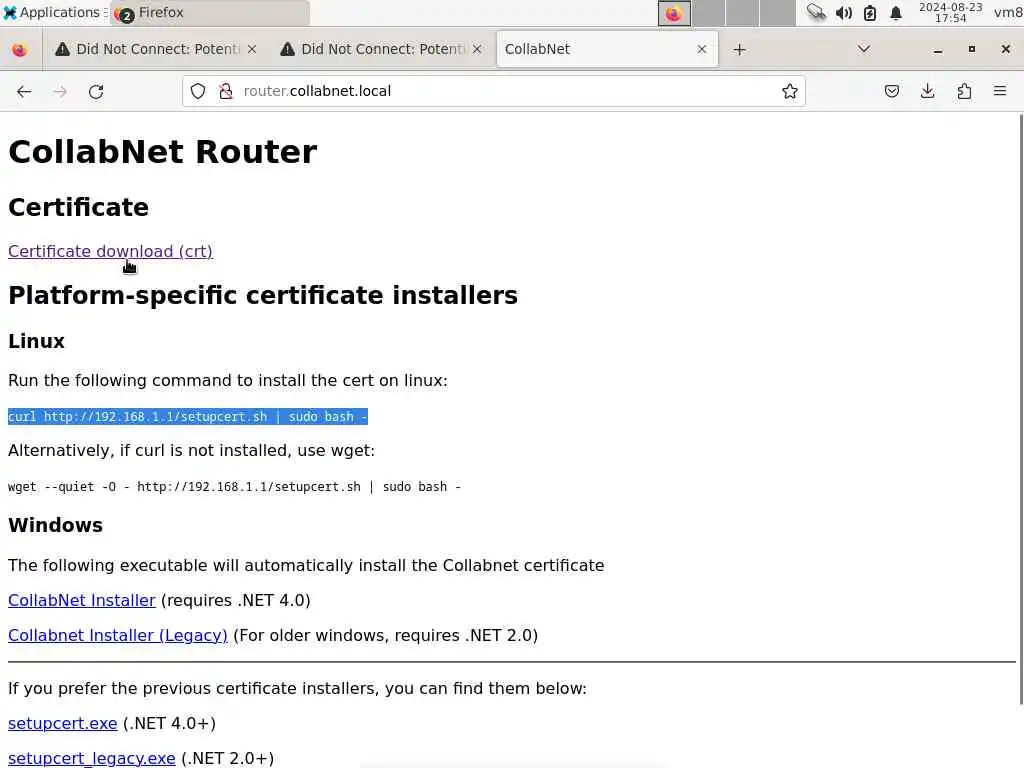Download setupcert.exe link
Image resolution: width=1024 pixels, height=768 pixels.
[x=63, y=724]
